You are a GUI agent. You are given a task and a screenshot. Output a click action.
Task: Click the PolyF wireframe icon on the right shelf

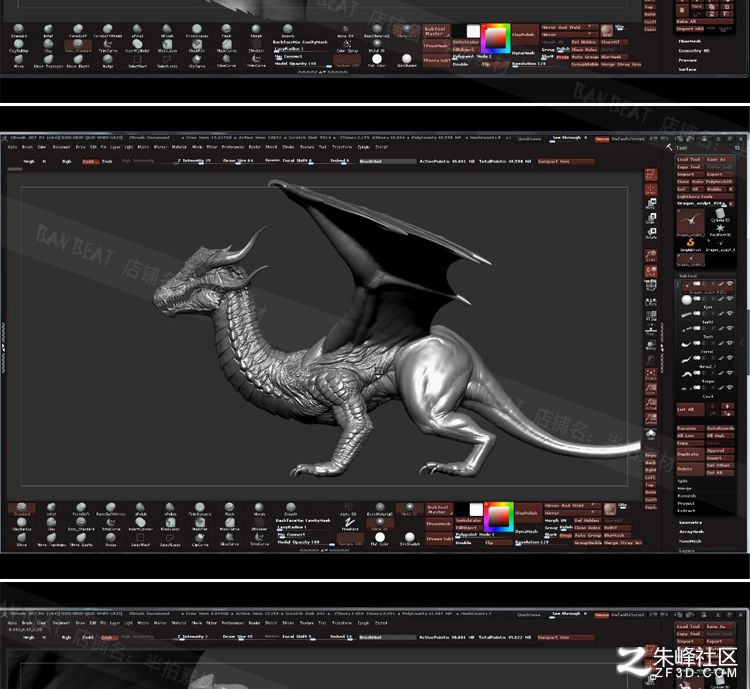[651, 316]
